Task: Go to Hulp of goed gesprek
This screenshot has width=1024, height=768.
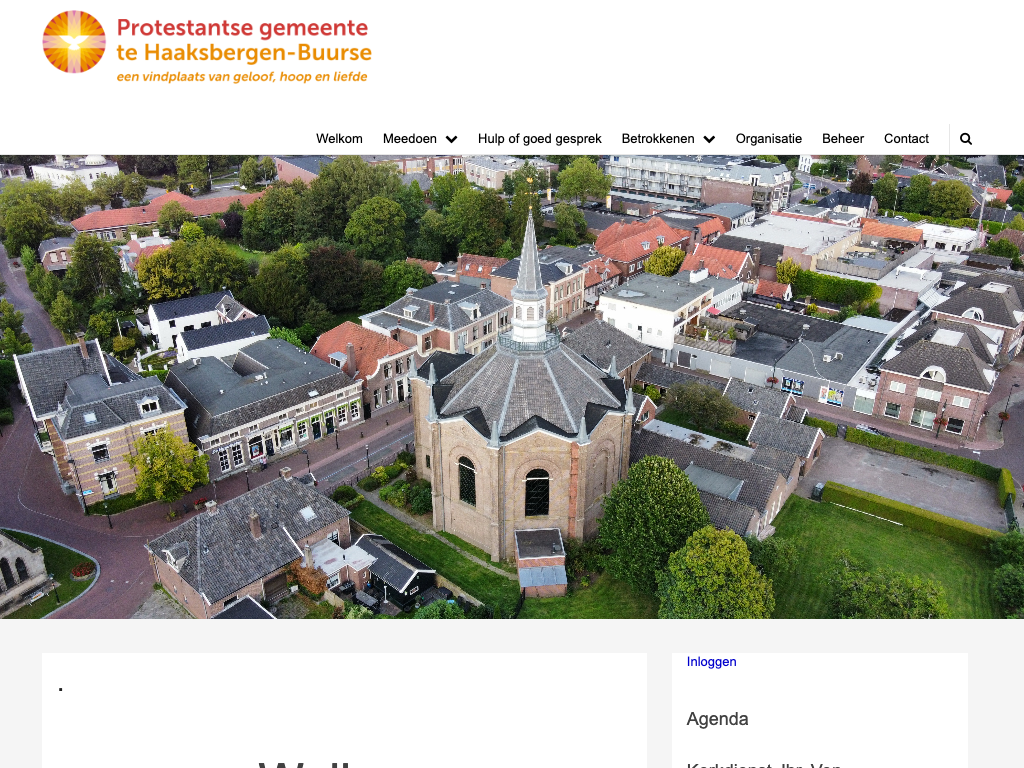Action: [539, 139]
